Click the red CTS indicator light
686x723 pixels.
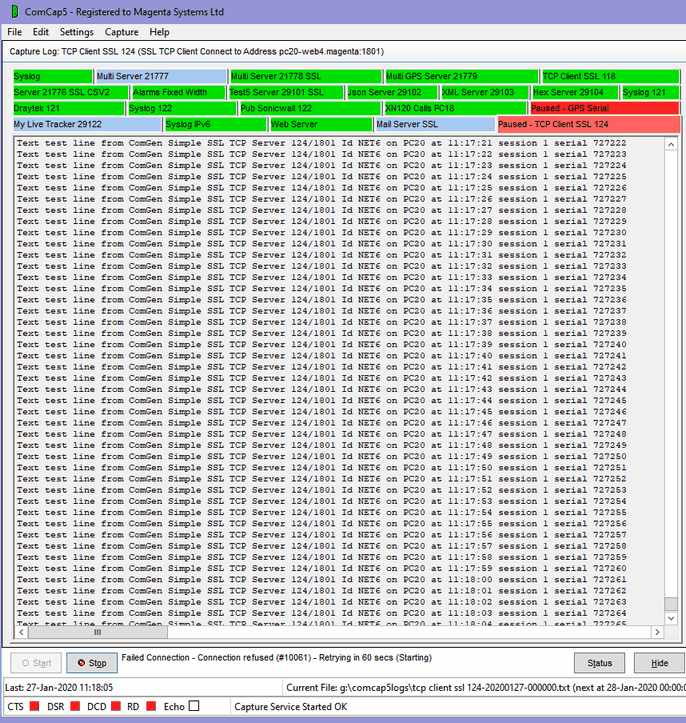(x=33, y=707)
